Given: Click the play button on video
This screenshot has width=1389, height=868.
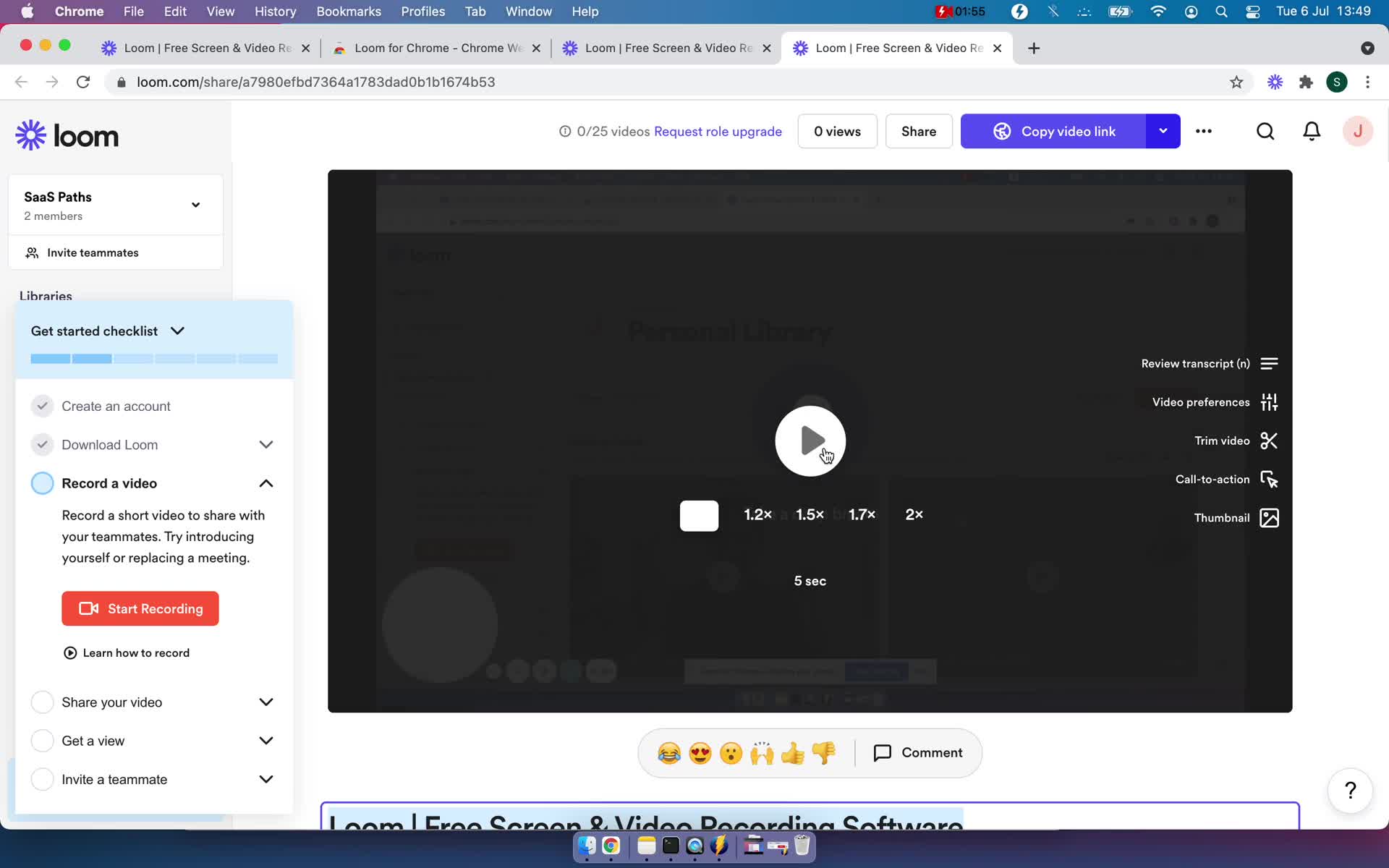Looking at the screenshot, I should 810,440.
